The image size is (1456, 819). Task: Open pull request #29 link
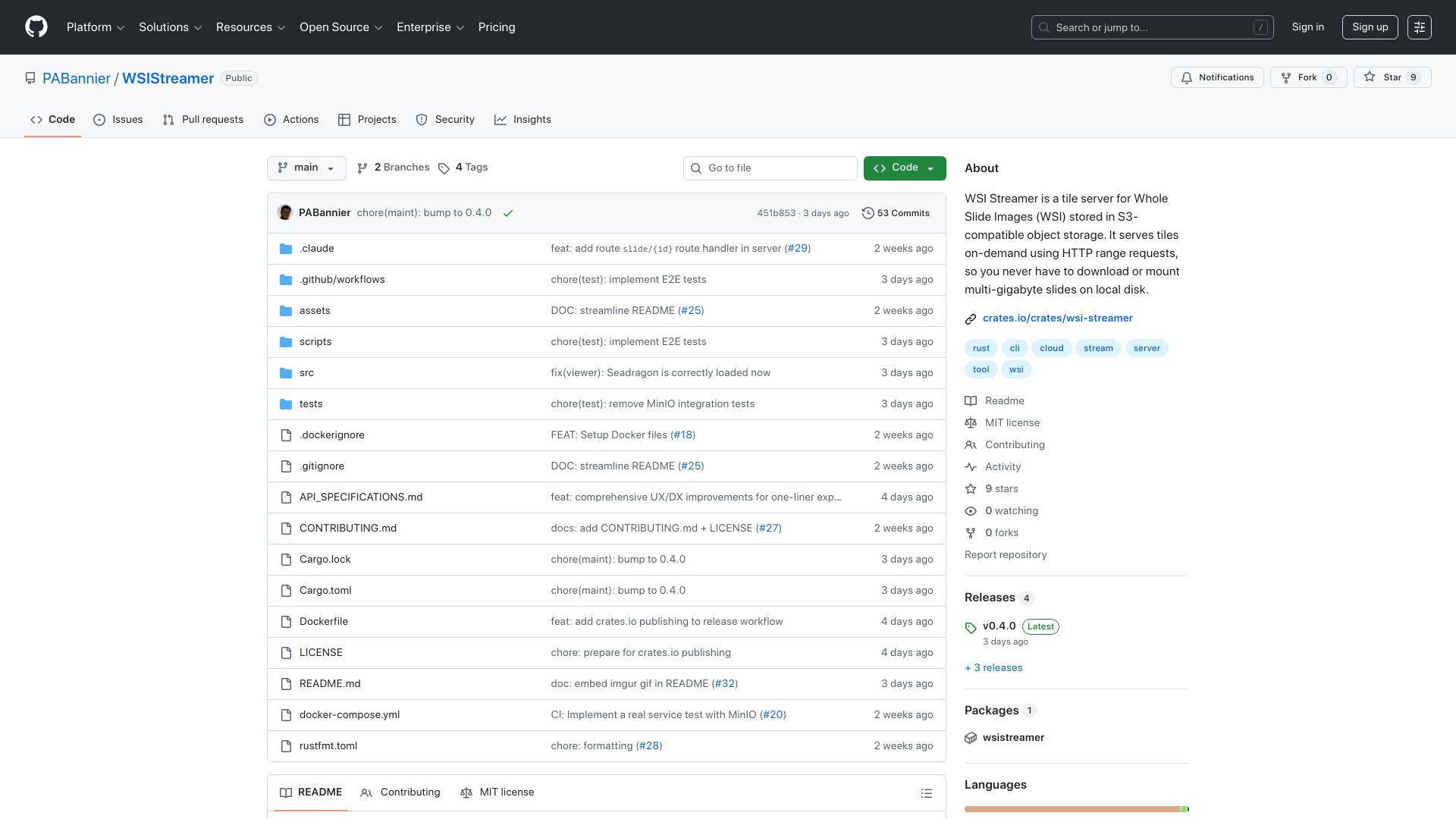(797, 249)
